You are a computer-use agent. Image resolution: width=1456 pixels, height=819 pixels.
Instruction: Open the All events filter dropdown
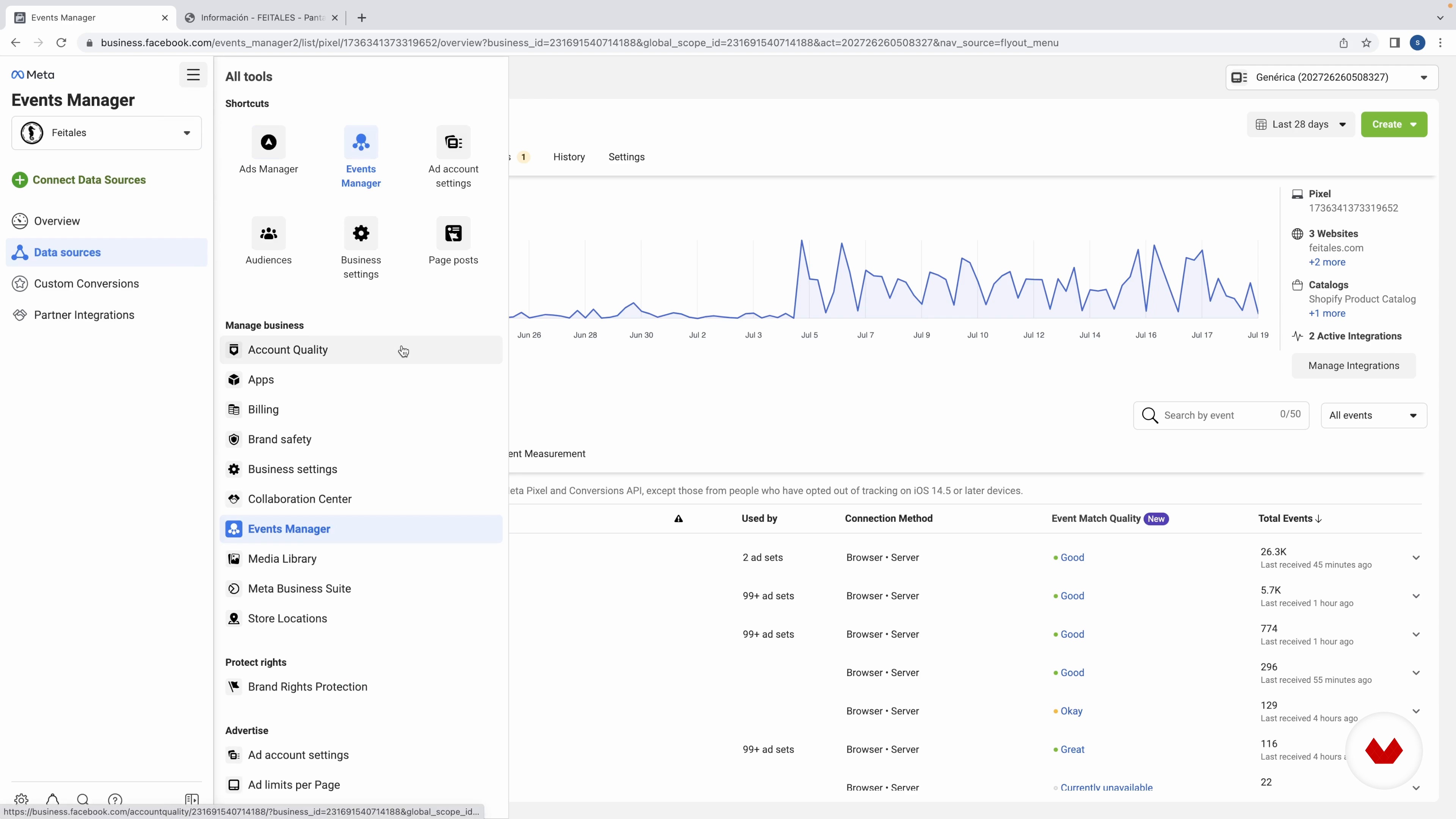[x=1373, y=416]
